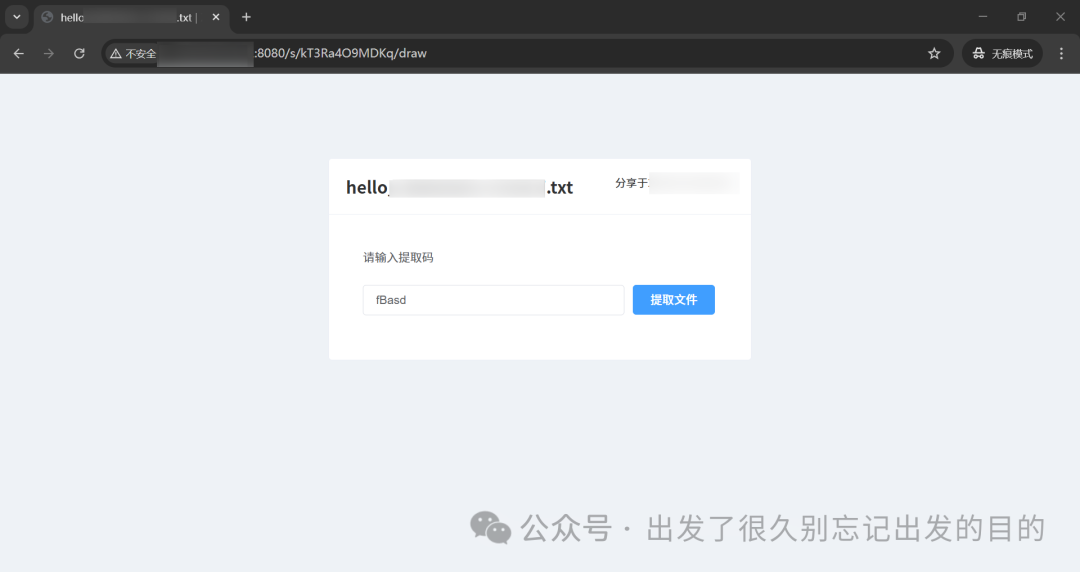Image resolution: width=1080 pixels, height=572 pixels.
Task: Click the hello .txt file title
Action: 459,187
